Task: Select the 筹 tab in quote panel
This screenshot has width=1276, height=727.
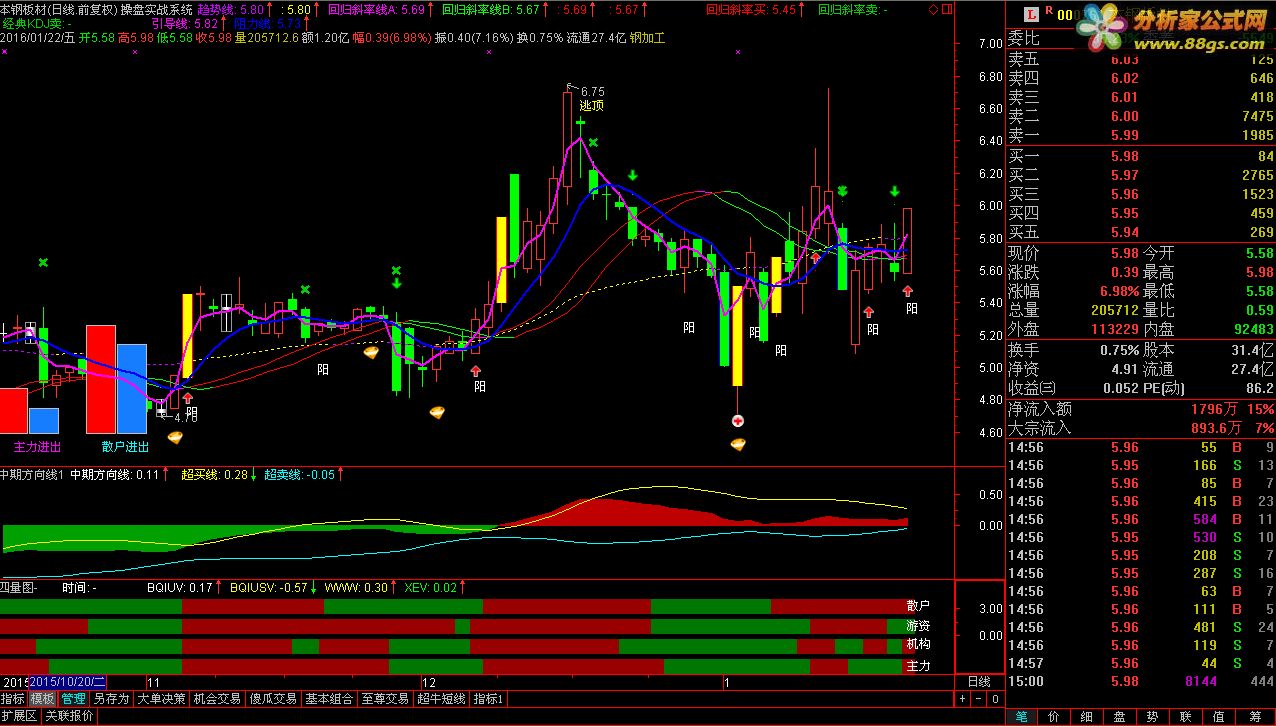Action: 1255,716
